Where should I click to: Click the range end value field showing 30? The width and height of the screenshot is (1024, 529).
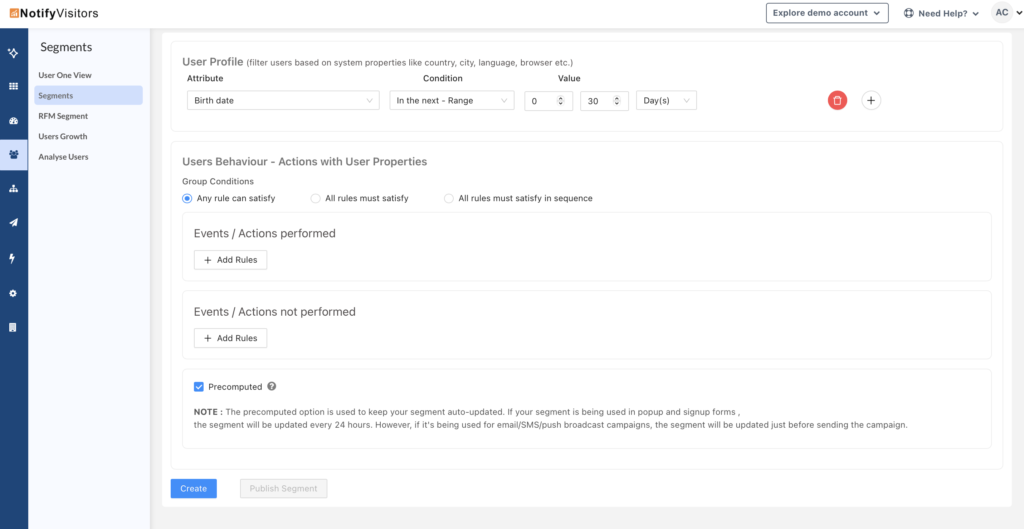pyautogui.click(x=597, y=101)
